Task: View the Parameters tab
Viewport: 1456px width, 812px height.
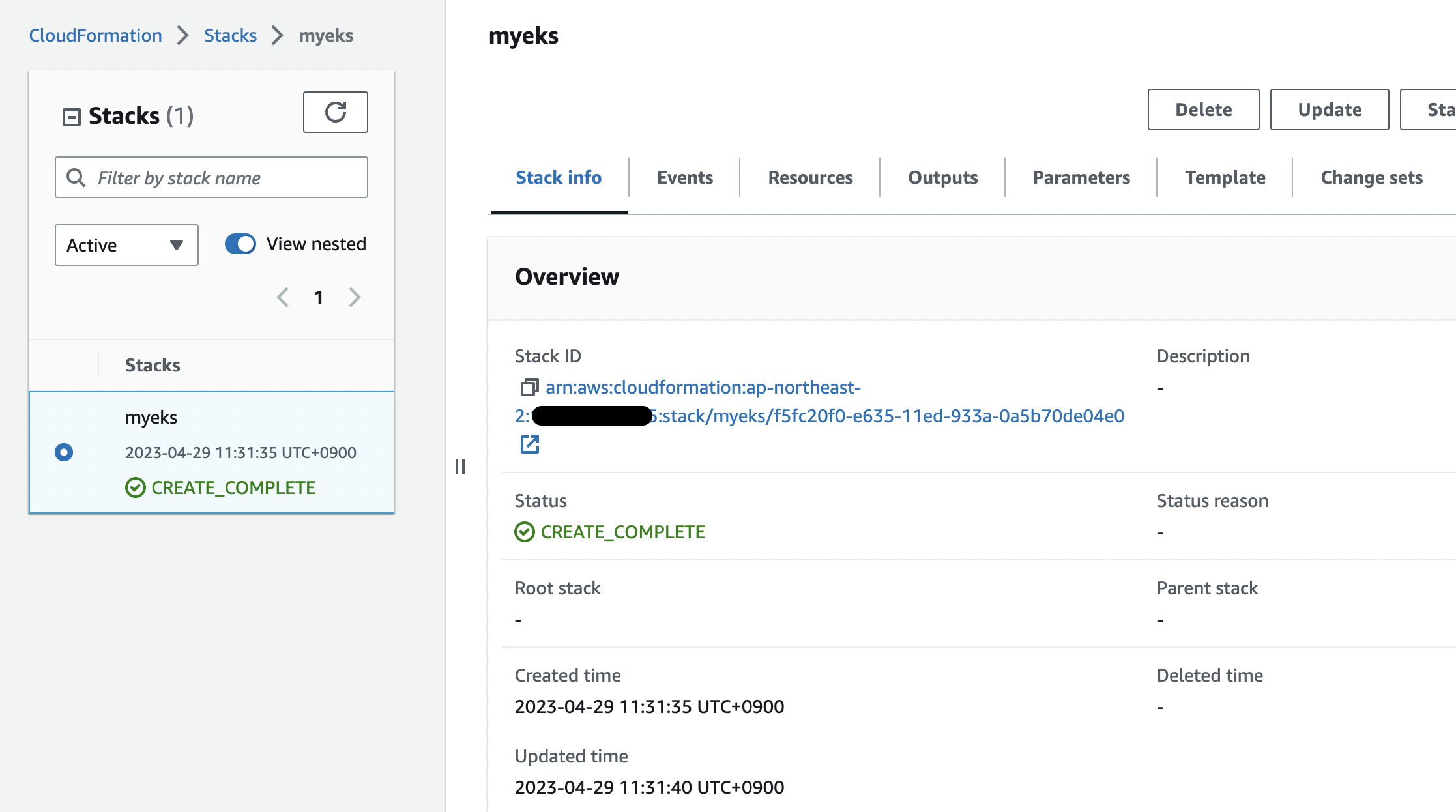Action: coord(1081,177)
